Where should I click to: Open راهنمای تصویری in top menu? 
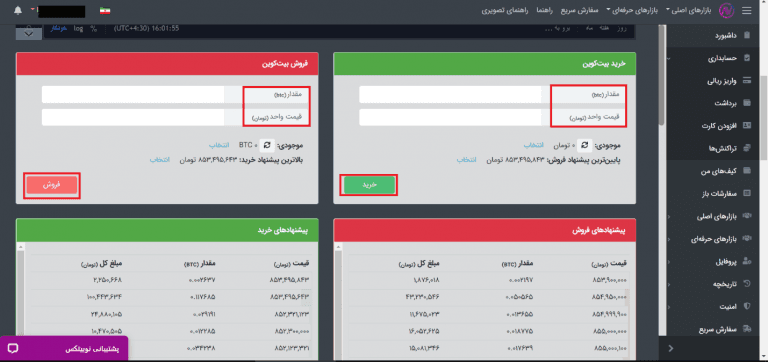504,10
